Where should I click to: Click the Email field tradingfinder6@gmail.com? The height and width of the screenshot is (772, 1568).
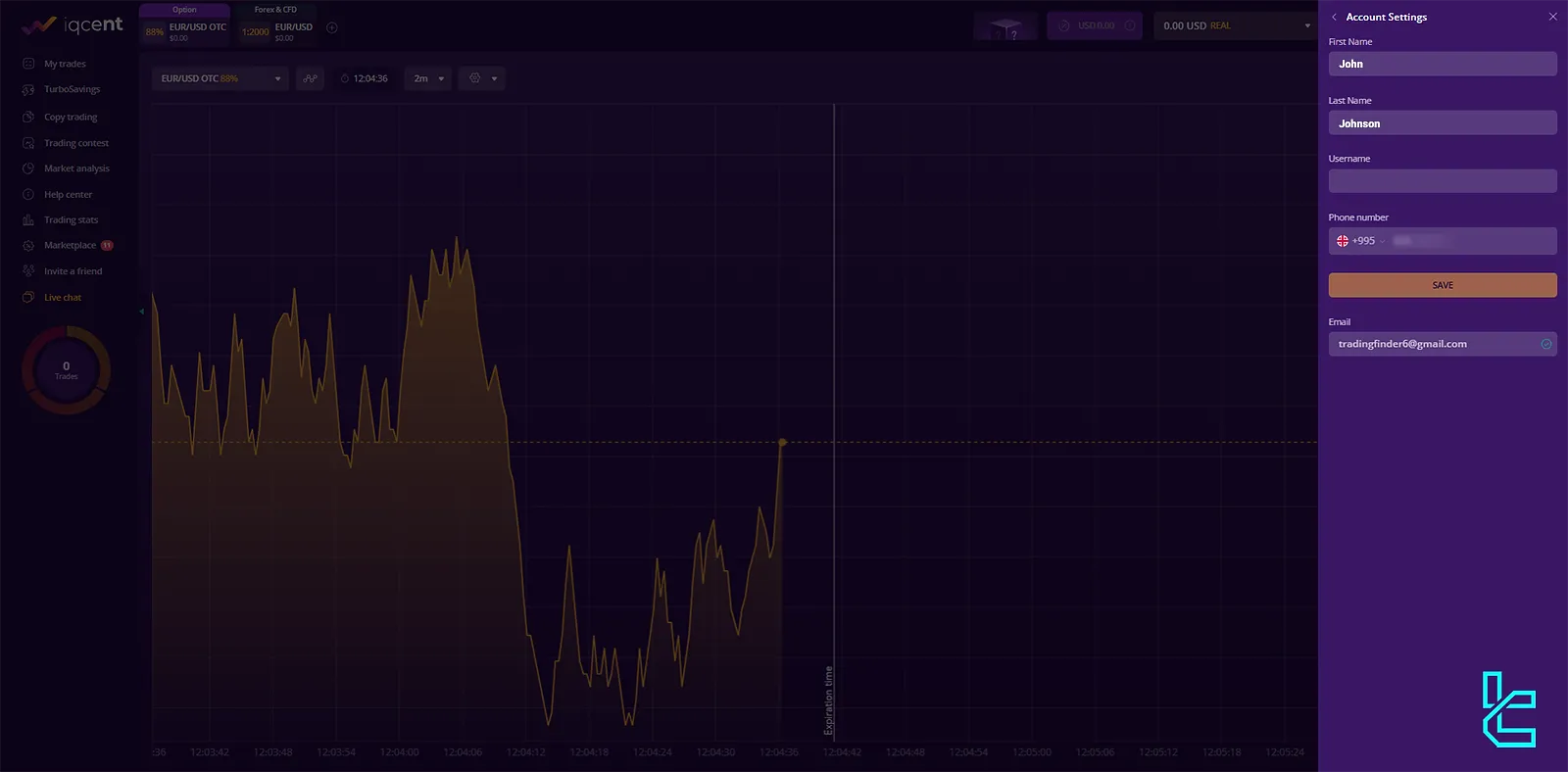(x=1443, y=344)
